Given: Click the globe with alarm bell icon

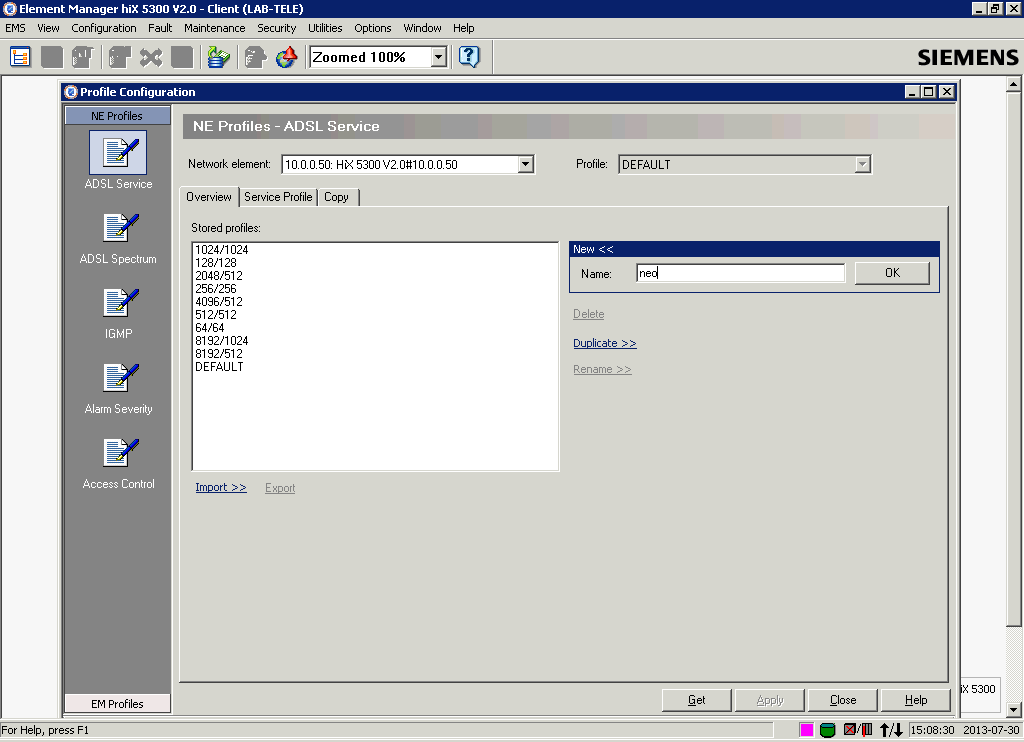Looking at the screenshot, I should coord(287,57).
